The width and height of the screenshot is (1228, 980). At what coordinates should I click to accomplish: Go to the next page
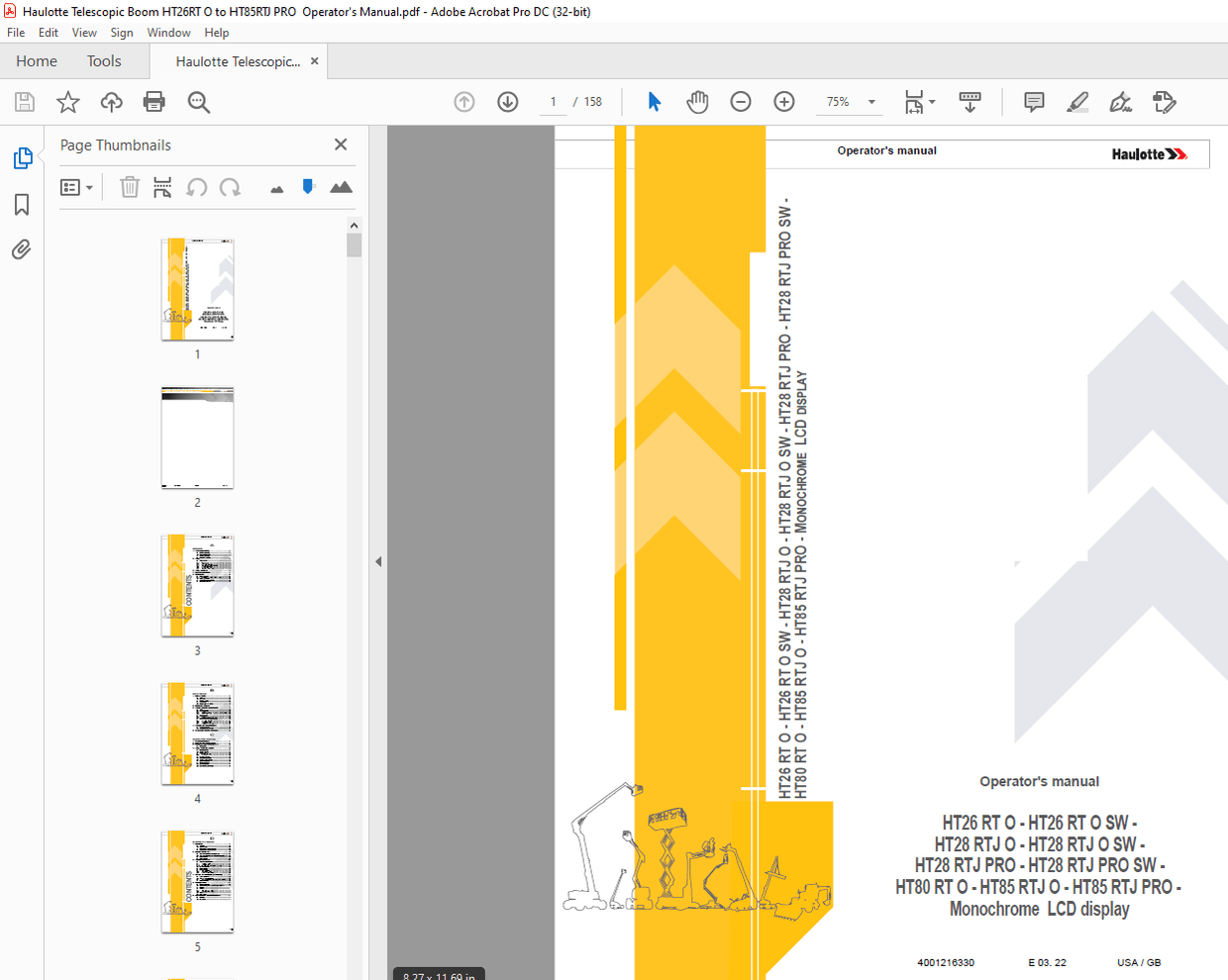click(507, 101)
